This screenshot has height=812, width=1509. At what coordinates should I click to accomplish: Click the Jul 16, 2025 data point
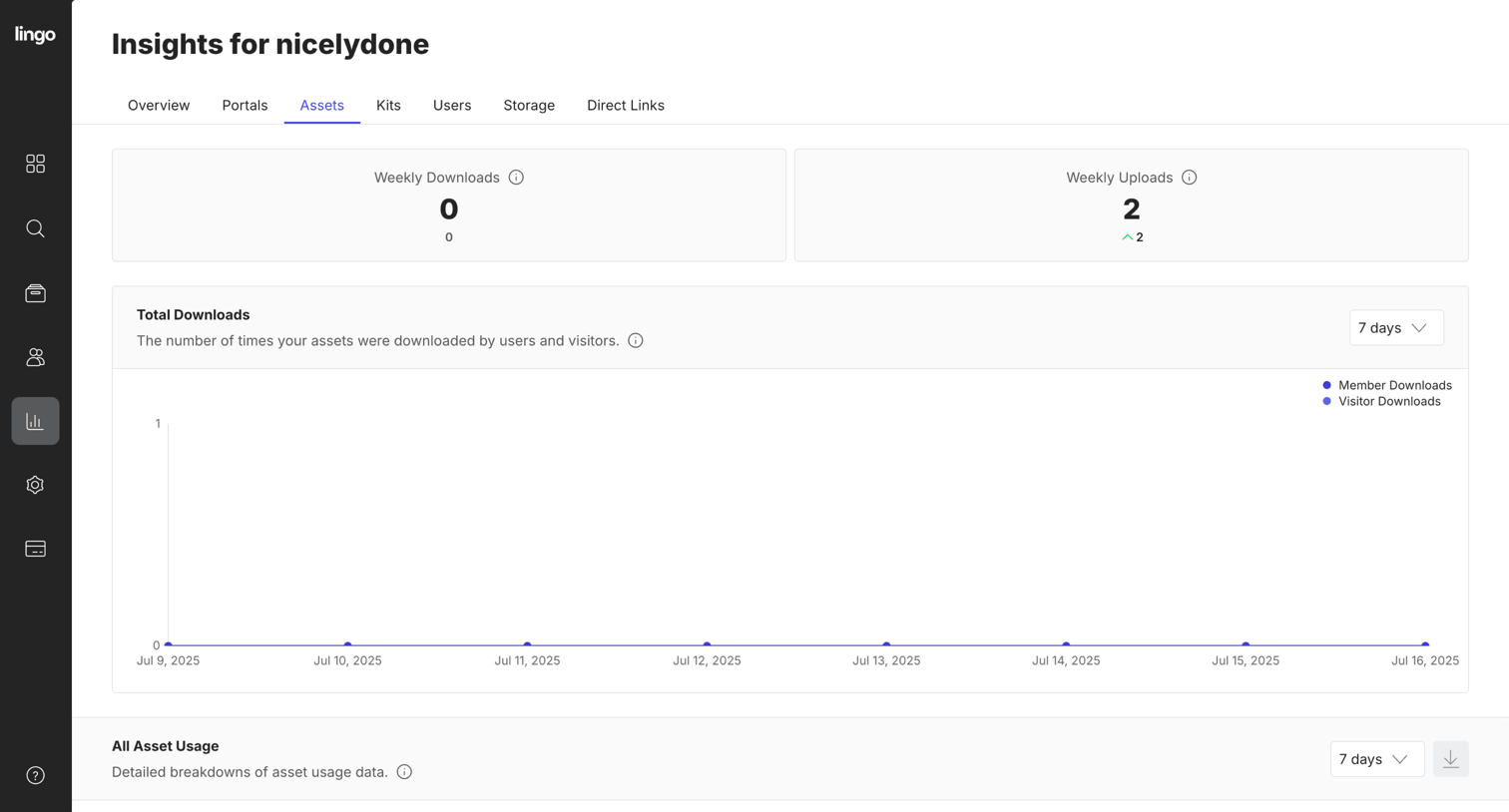[1425, 644]
